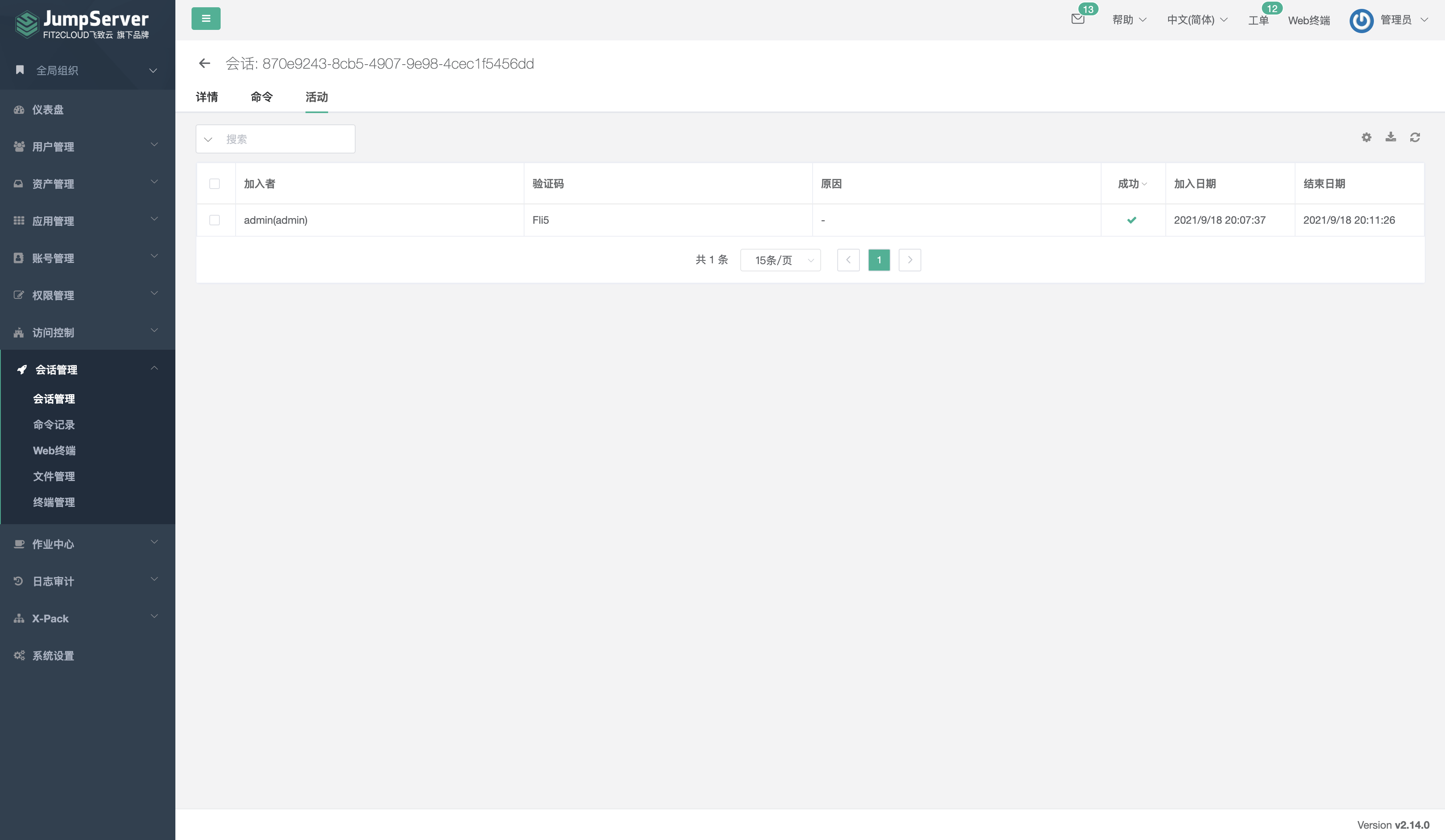Click the green success checkmark
This screenshot has width=1445, height=840.
click(x=1131, y=220)
